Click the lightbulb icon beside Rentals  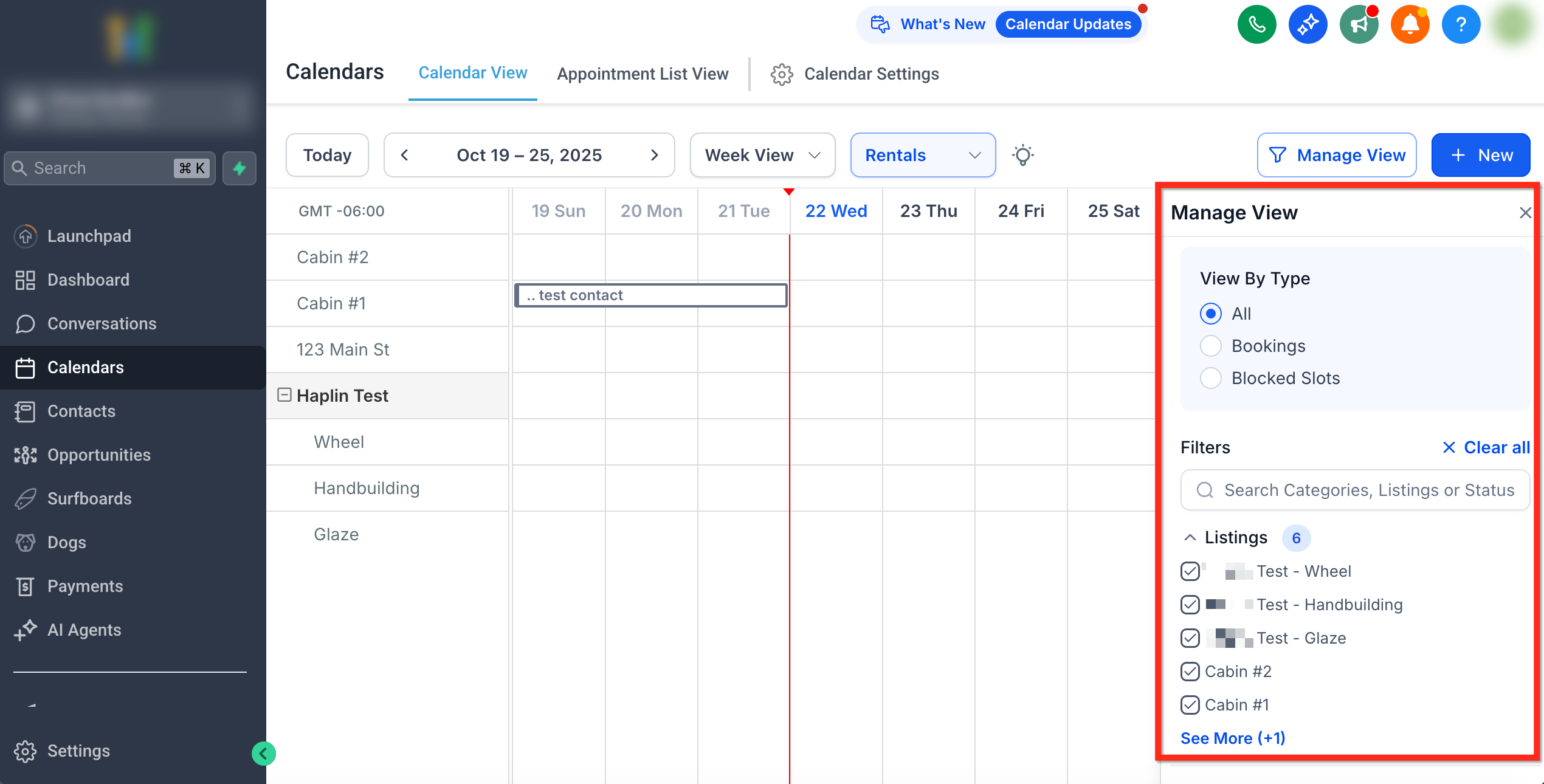(1023, 156)
